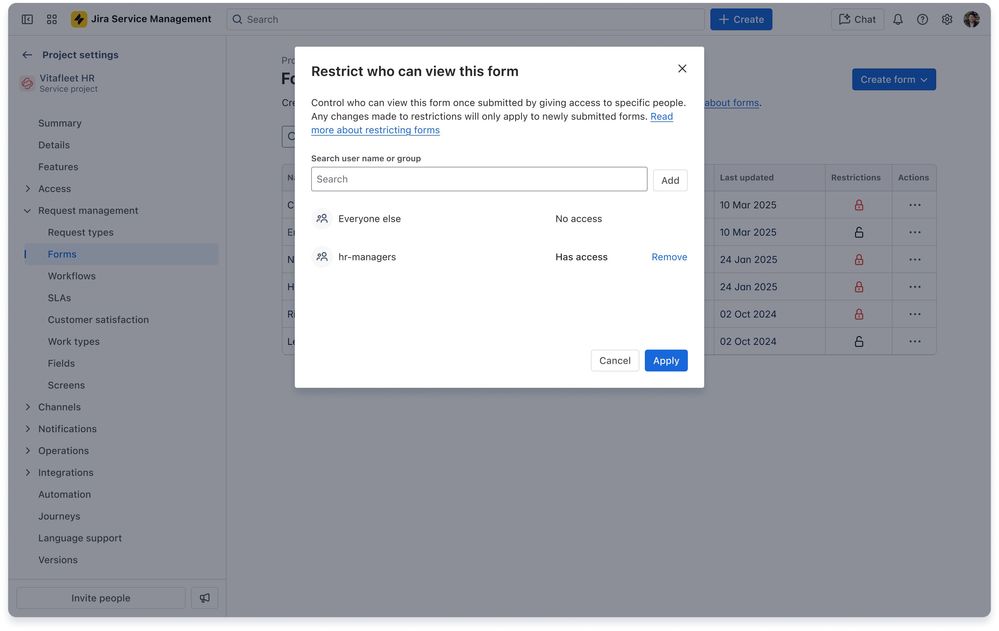
Task: Open Journeys in the sidebar
Action: click(x=59, y=516)
